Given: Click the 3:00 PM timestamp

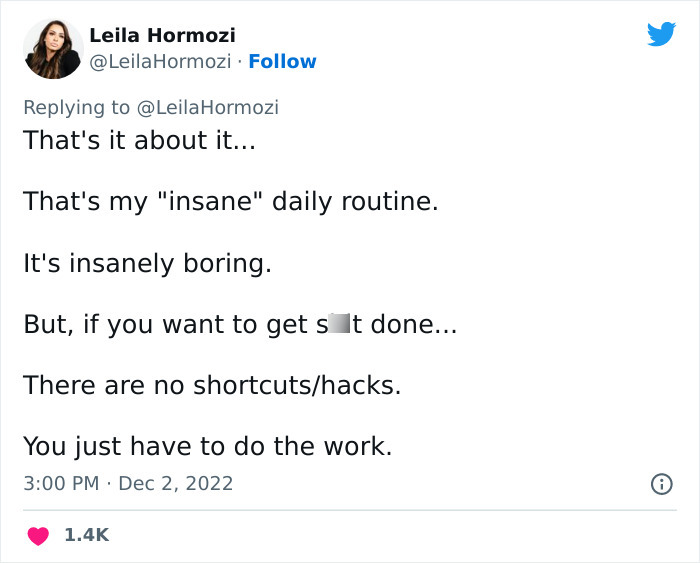Looking at the screenshot, I should coord(60,484).
